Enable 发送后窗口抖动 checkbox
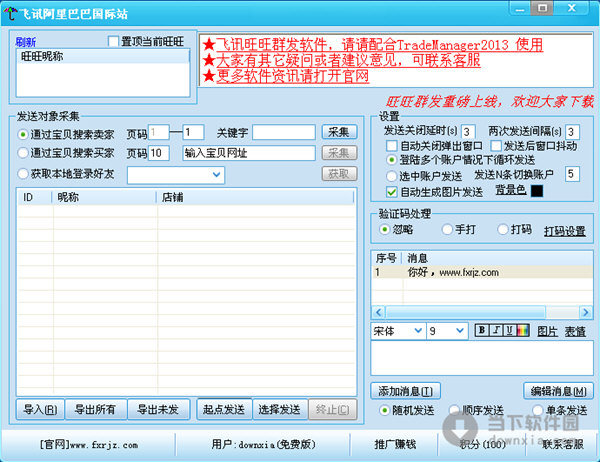The height and width of the screenshot is (462, 600). click(x=496, y=146)
